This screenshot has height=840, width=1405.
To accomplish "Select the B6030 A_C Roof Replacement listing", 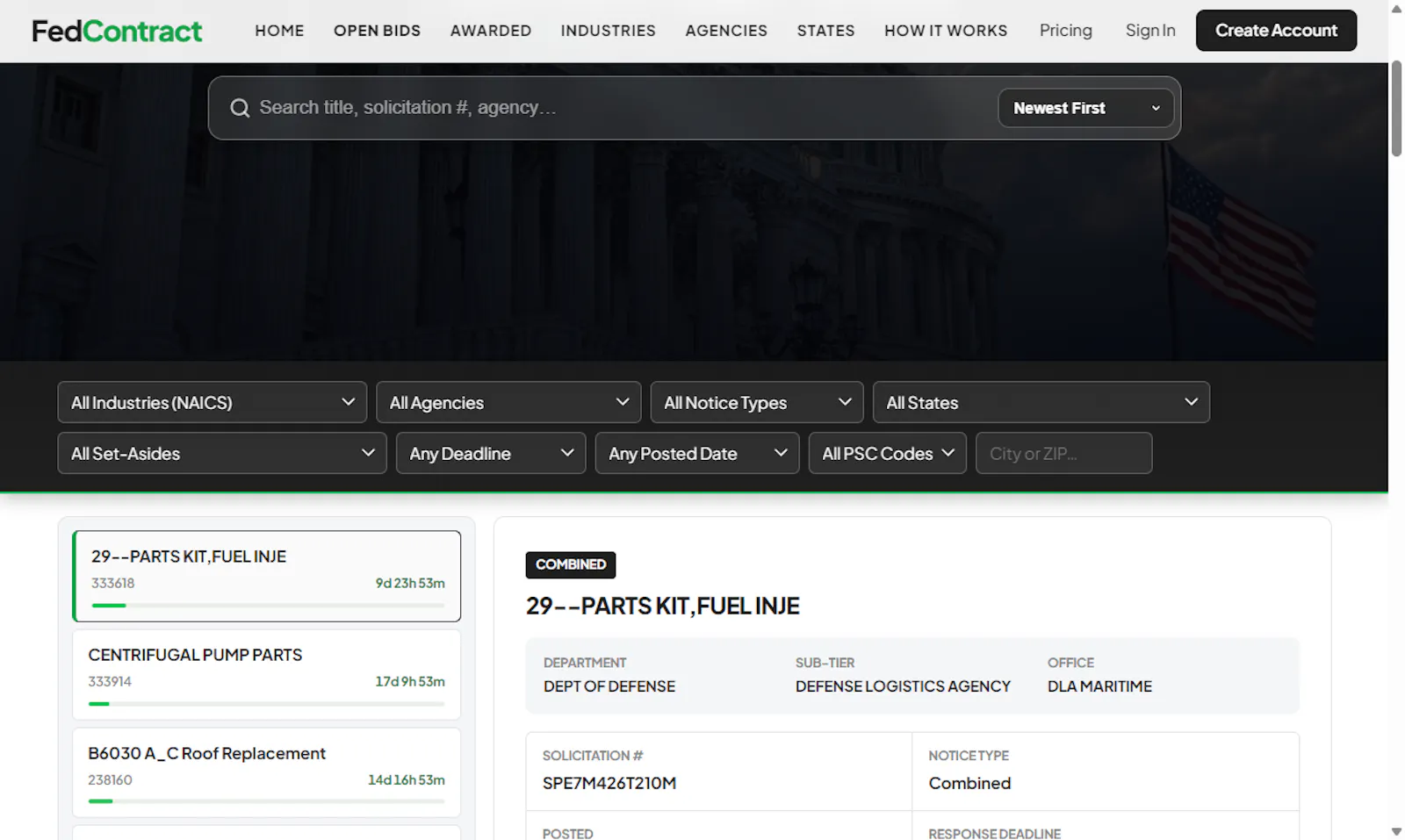I will click(x=267, y=772).
